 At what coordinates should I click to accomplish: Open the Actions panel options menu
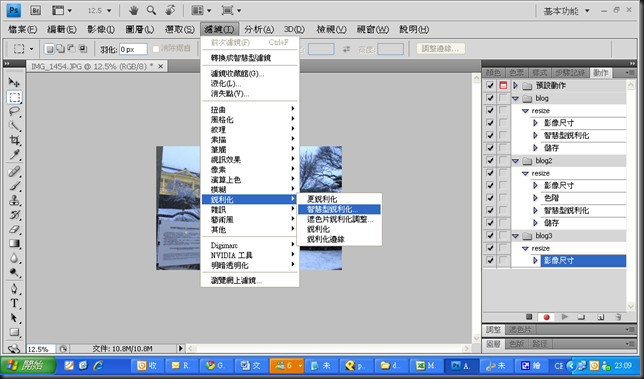coord(630,73)
